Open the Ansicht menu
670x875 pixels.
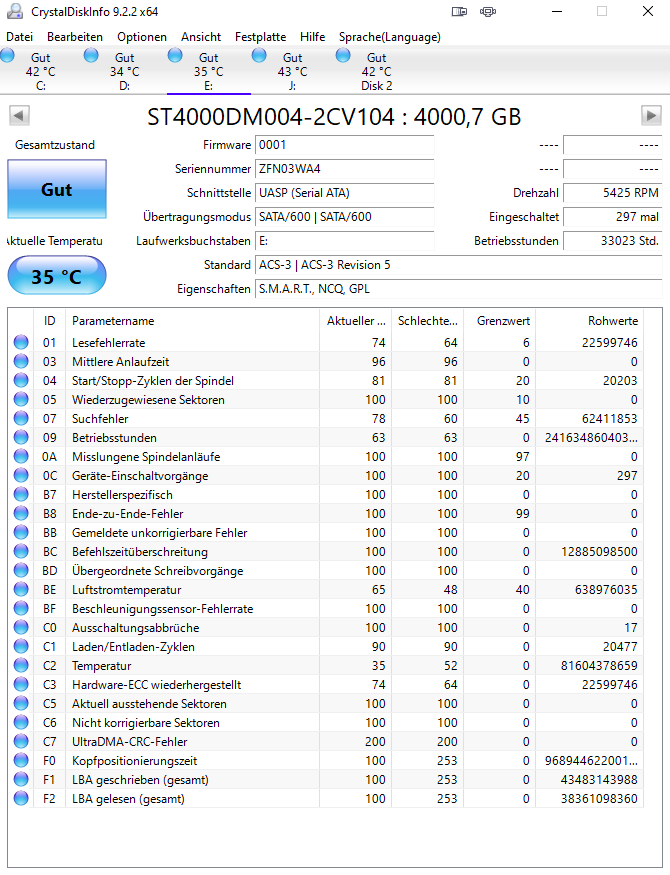click(201, 37)
